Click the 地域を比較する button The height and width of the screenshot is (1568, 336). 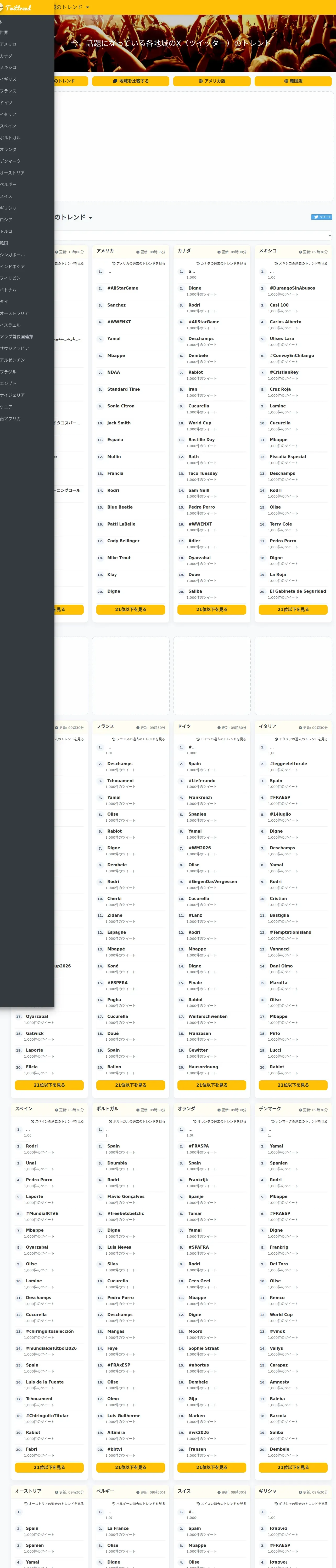click(x=131, y=81)
